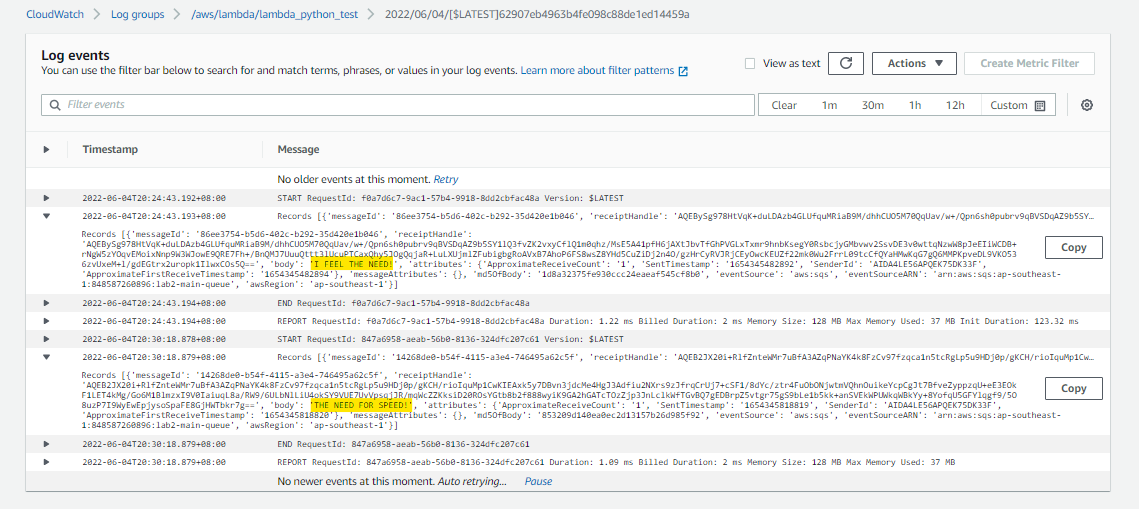Expand all rows using the header arrow
This screenshot has width=1139, height=509.
[46, 150]
